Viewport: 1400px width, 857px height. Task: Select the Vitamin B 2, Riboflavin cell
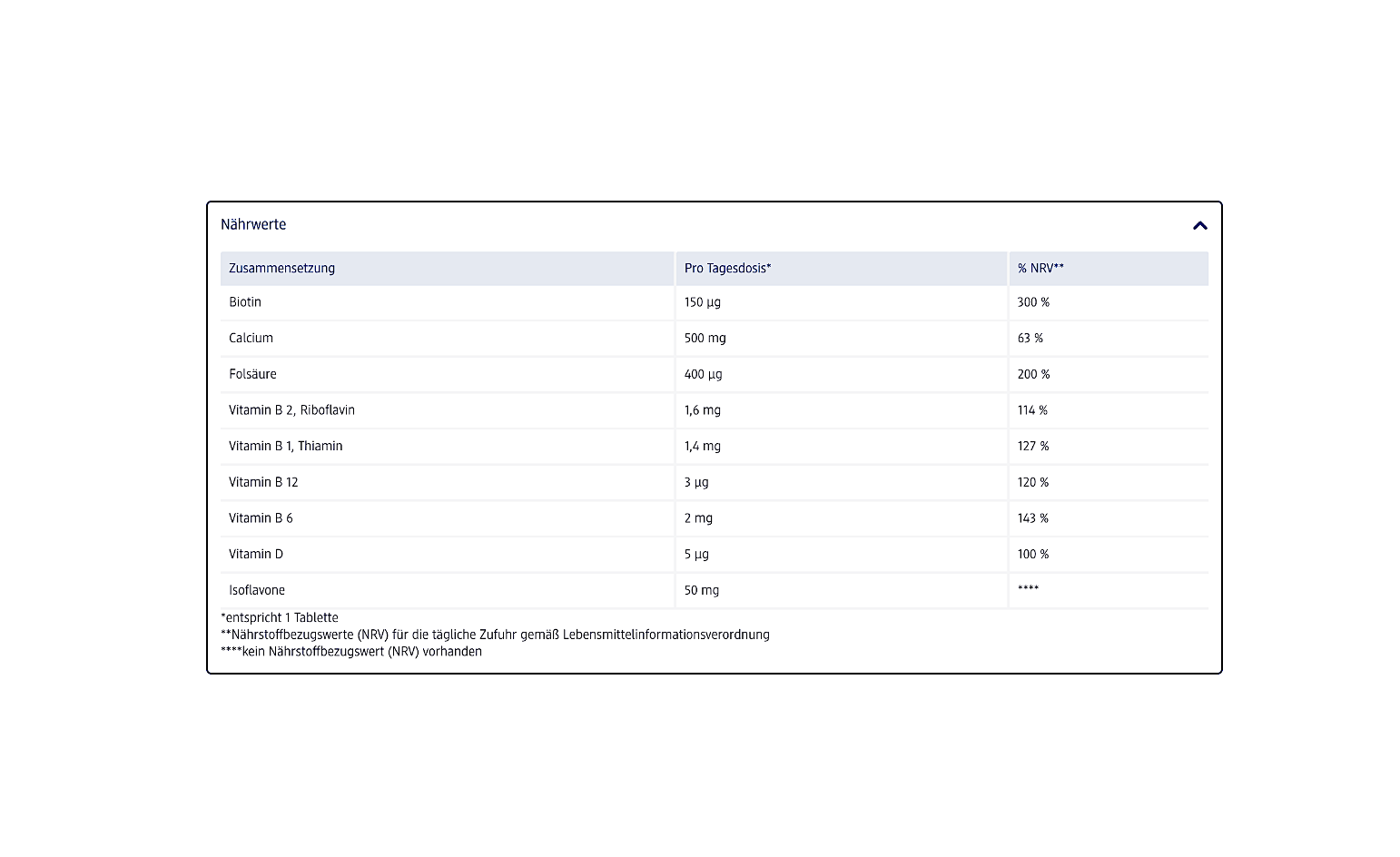291,410
